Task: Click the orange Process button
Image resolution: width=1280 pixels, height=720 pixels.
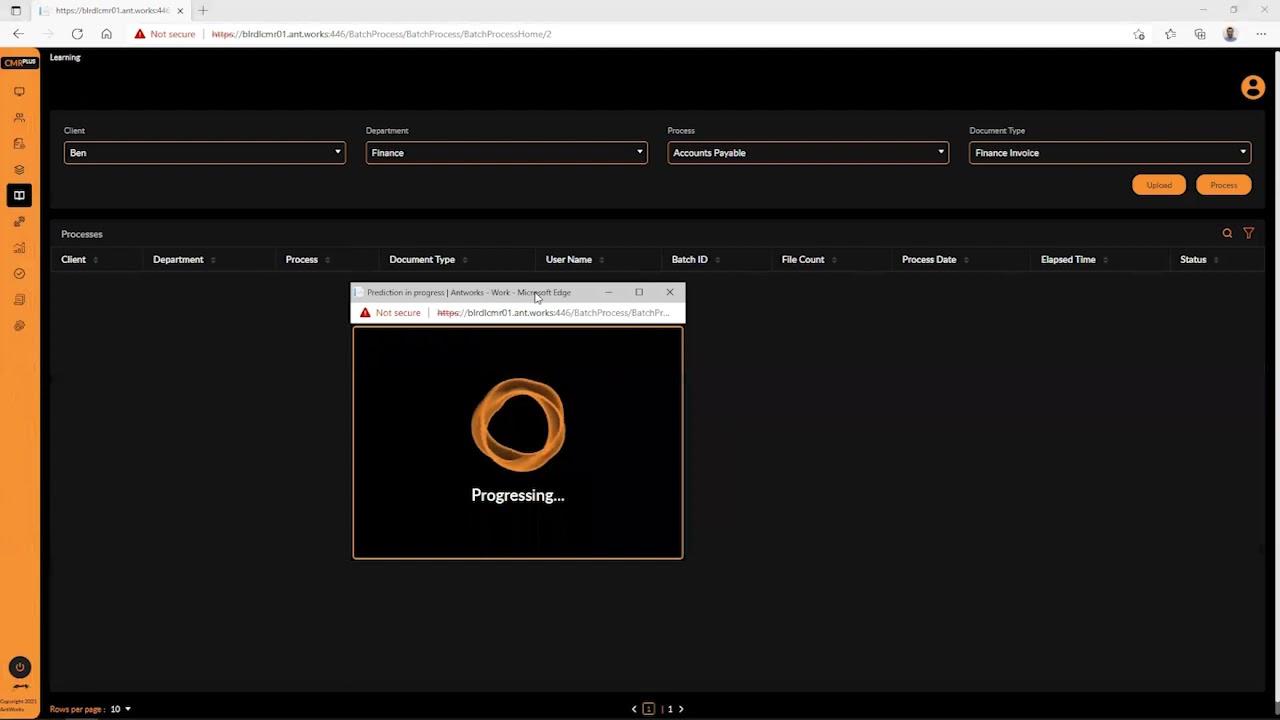Action: (x=1224, y=185)
